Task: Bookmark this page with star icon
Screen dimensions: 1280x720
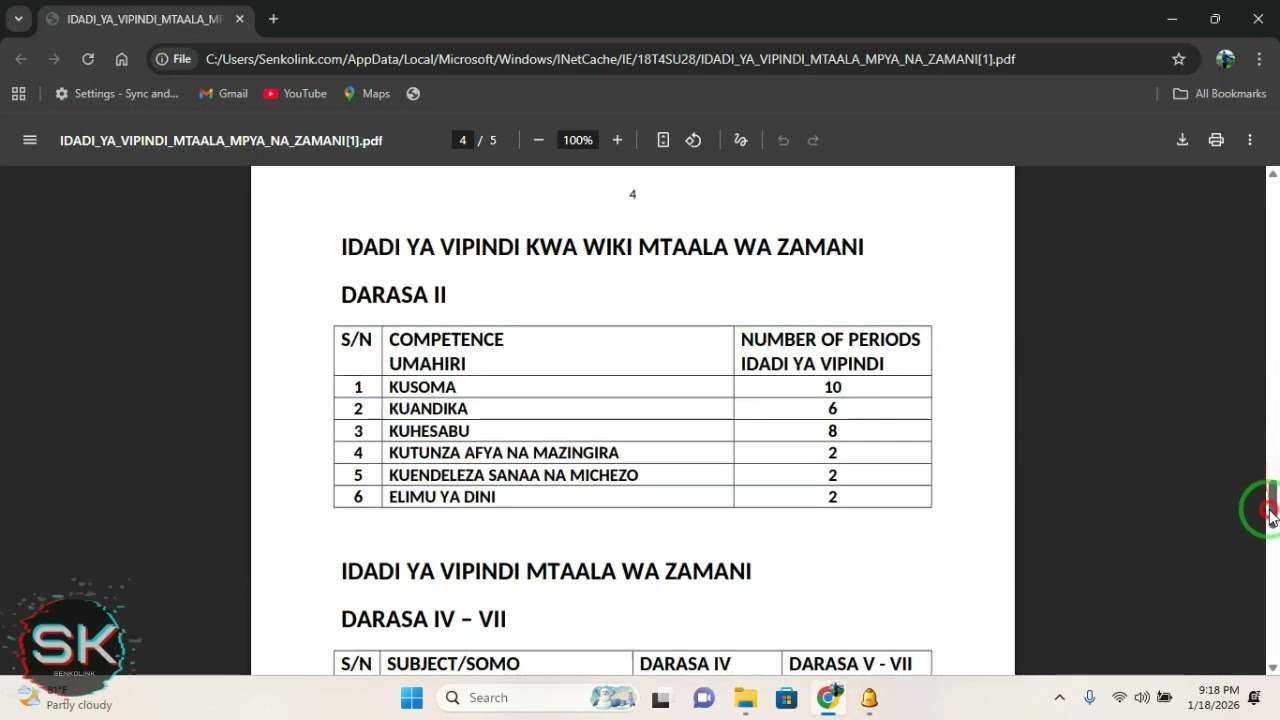Action: point(1179,59)
